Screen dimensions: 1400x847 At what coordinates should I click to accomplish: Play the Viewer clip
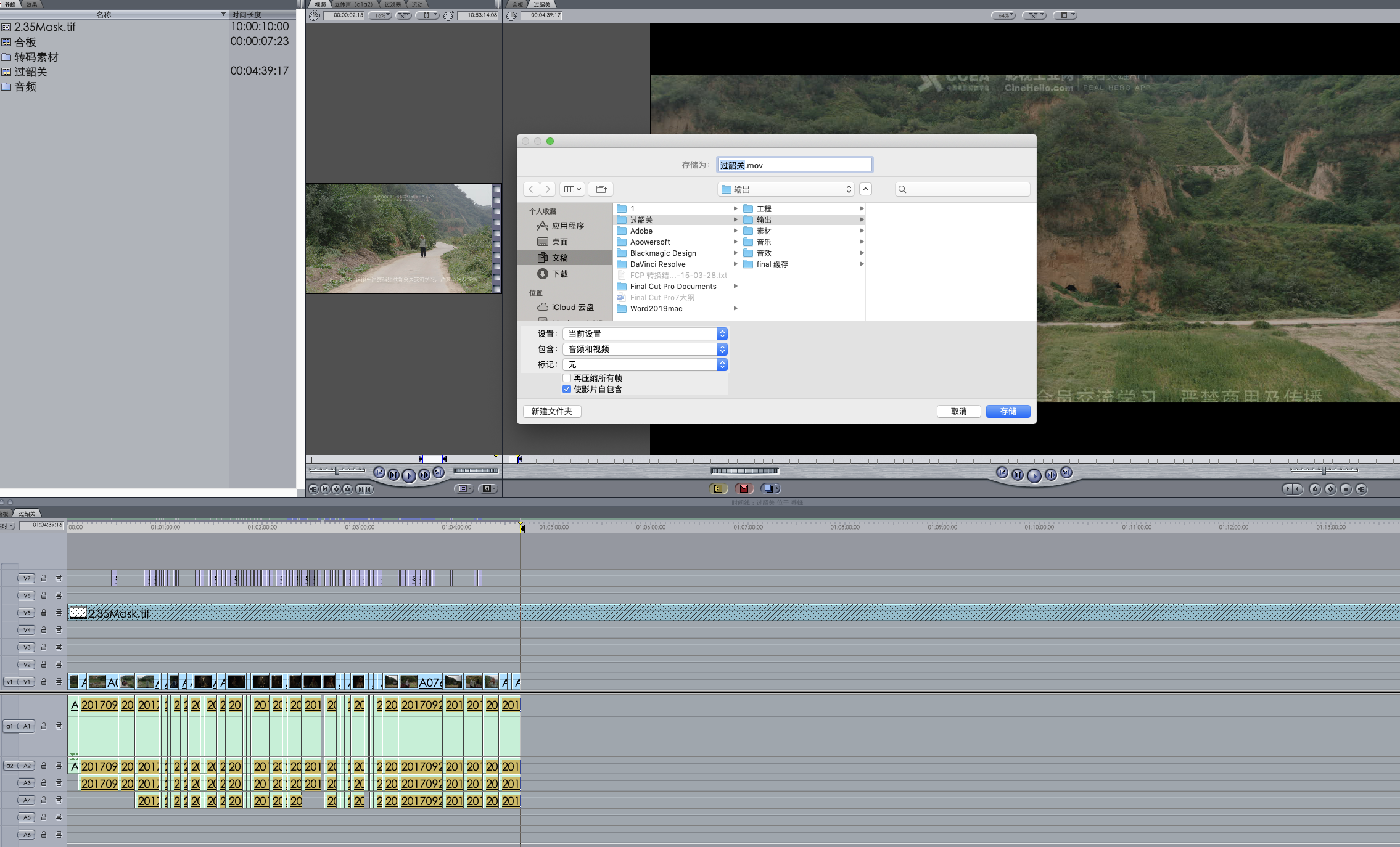(x=409, y=476)
